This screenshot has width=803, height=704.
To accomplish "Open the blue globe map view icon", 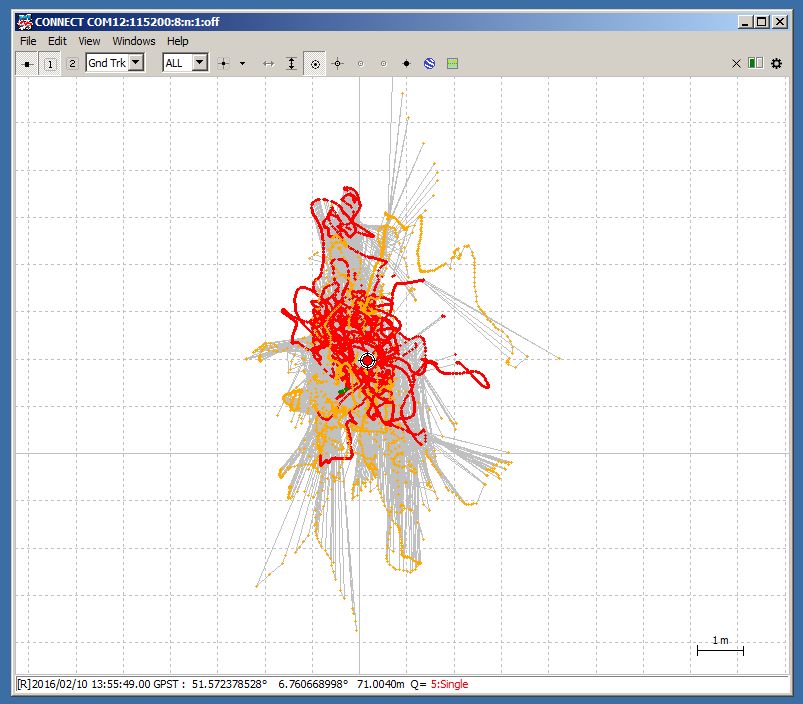I will click(429, 63).
